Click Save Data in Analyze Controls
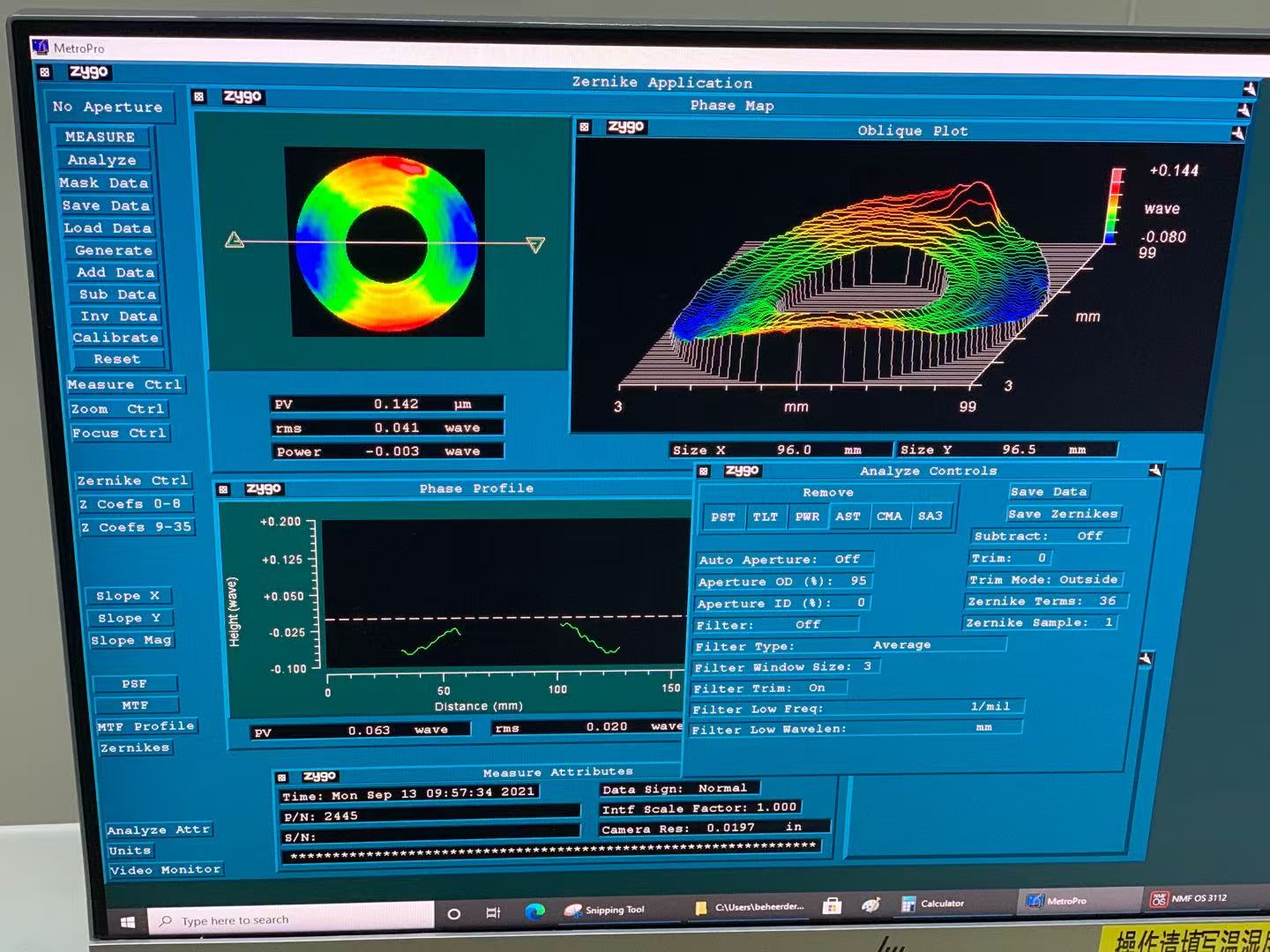 tap(1049, 492)
